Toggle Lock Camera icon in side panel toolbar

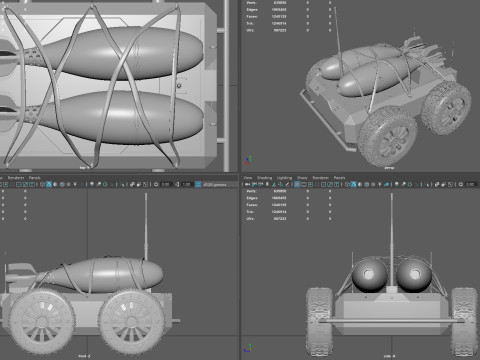coord(254,184)
